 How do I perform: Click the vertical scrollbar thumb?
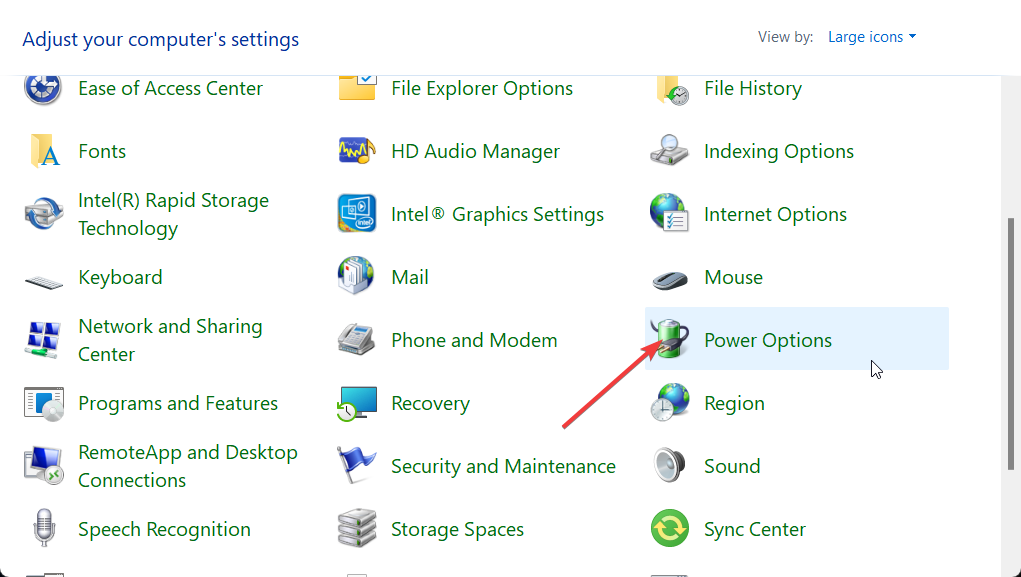click(x=1010, y=340)
